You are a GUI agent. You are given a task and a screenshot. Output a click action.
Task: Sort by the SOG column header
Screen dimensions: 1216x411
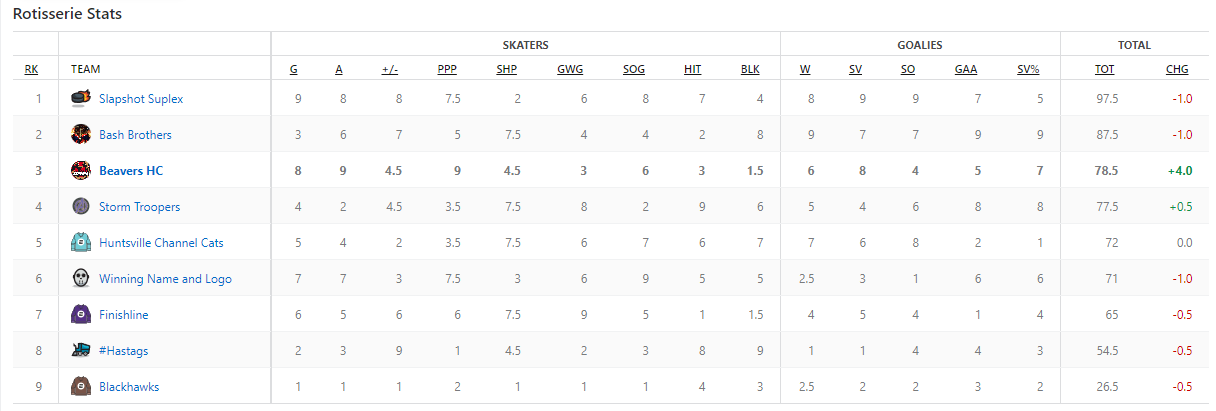tap(634, 70)
